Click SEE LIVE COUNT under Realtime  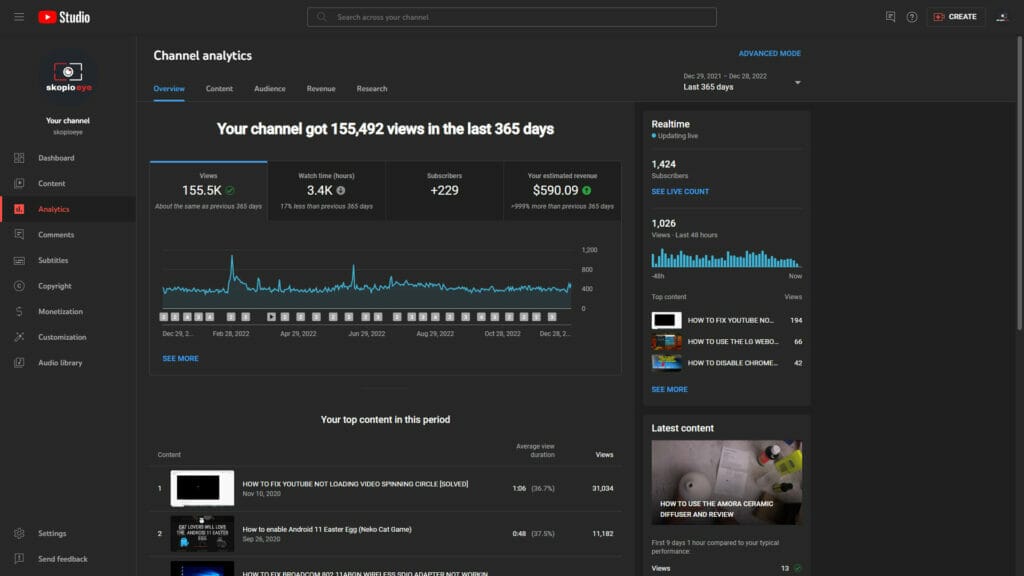681,189
